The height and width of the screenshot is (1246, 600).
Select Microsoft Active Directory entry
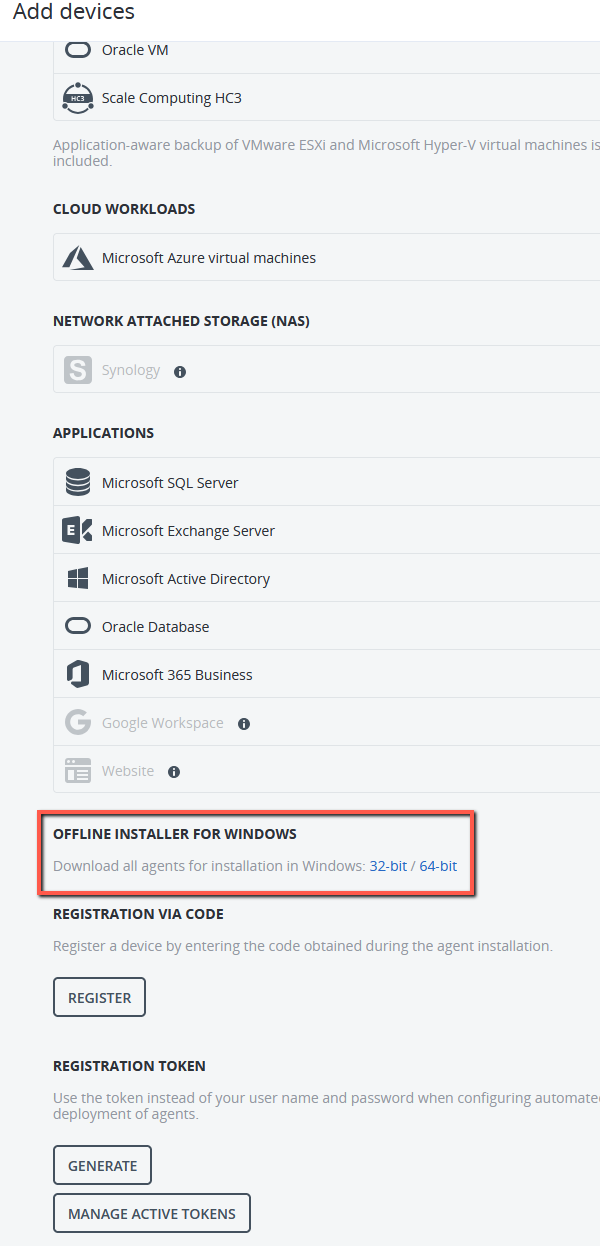click(326, 578)
